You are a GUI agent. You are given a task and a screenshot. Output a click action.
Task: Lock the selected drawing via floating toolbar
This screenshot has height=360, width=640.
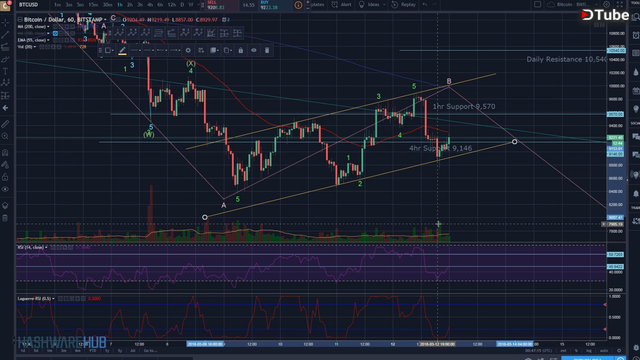pyautogui.click(x=241, y=50)
